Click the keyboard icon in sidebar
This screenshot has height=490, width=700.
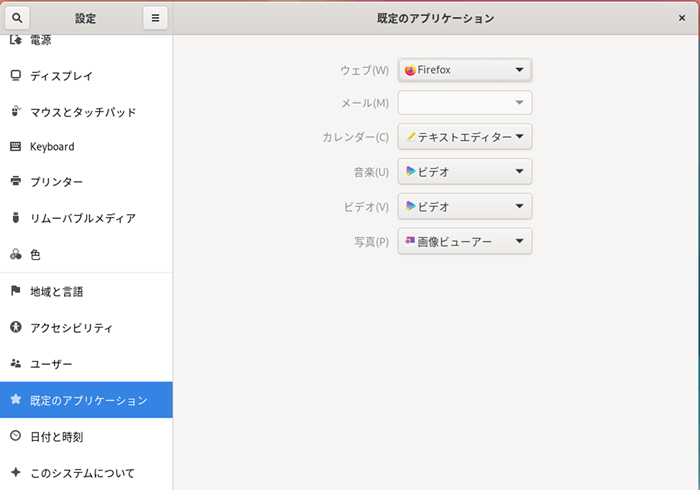16,146
